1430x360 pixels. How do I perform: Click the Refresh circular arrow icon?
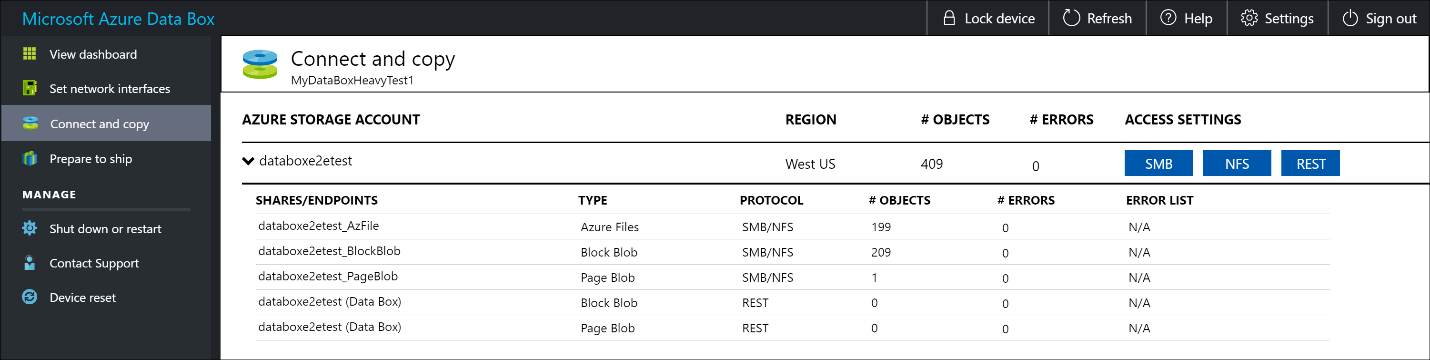(x=1071, y=18)
